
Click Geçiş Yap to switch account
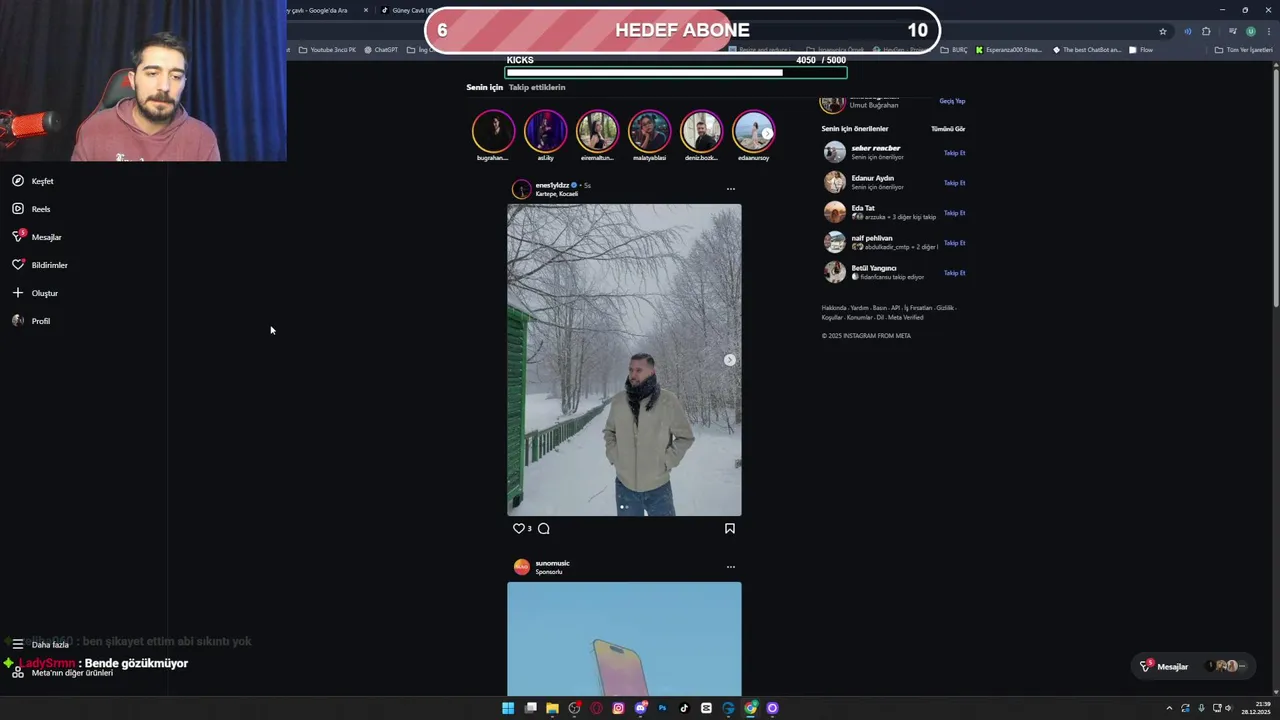tap(952, 101)
